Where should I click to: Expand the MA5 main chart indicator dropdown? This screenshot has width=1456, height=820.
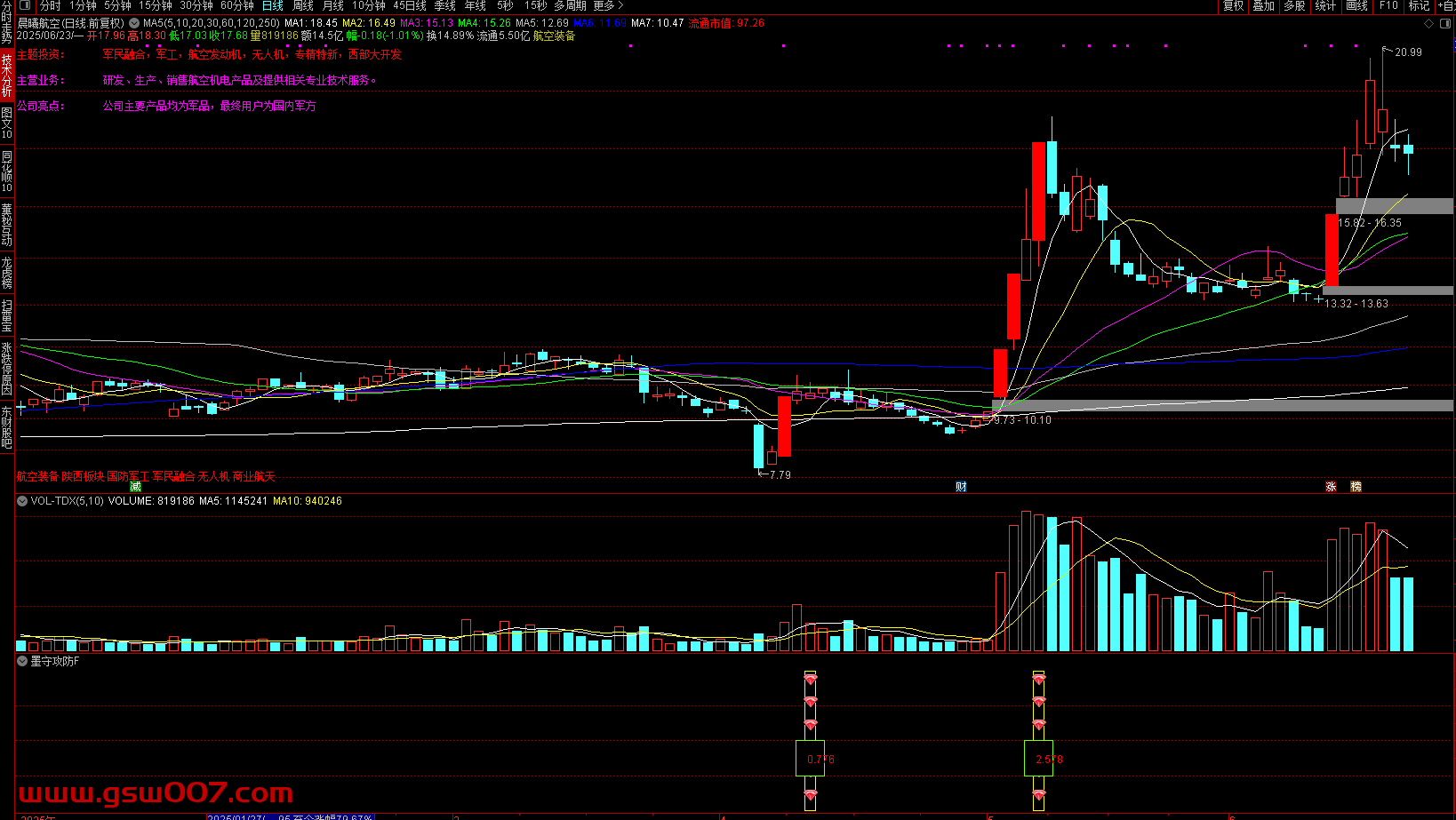pos(134,23)
